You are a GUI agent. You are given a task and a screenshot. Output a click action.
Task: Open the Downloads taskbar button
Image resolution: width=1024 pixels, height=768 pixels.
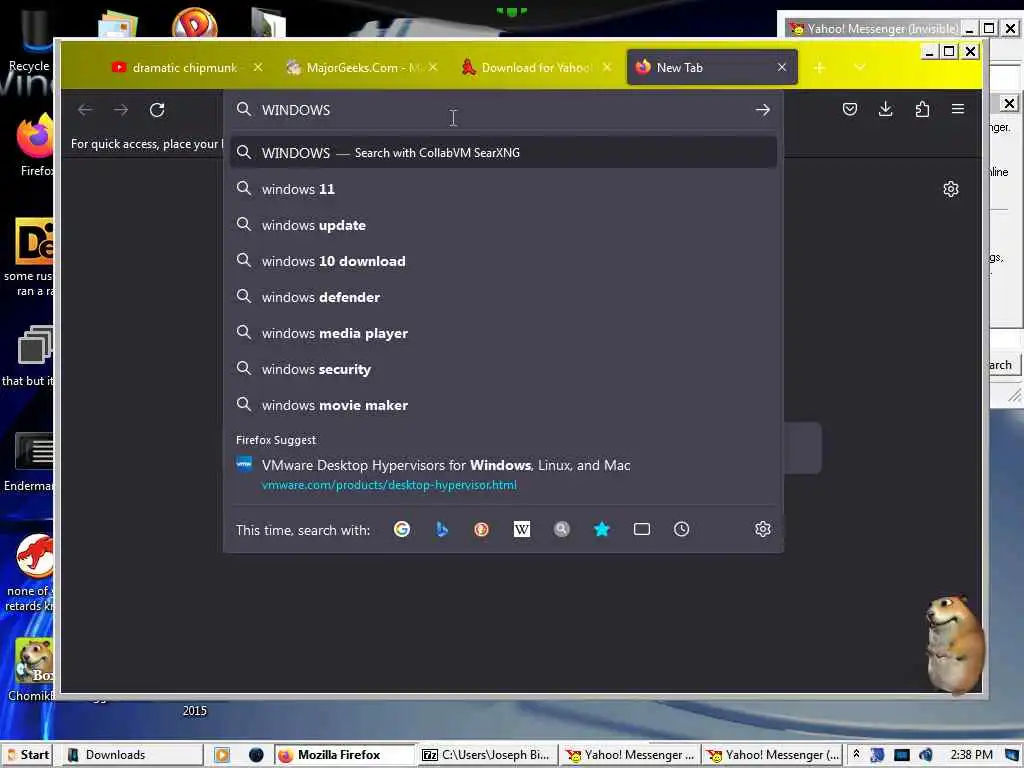click(133, 755)
